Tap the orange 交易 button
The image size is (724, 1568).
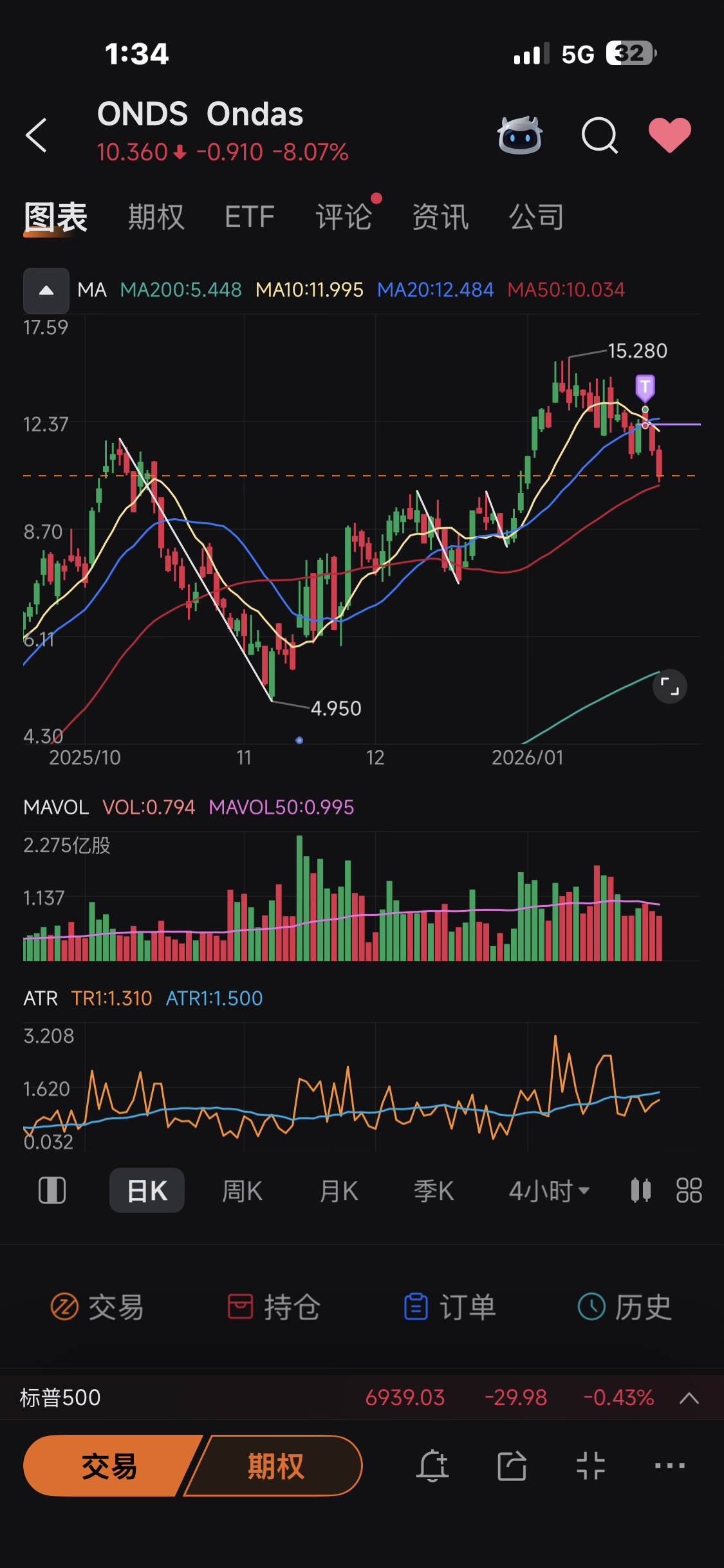109,1466
